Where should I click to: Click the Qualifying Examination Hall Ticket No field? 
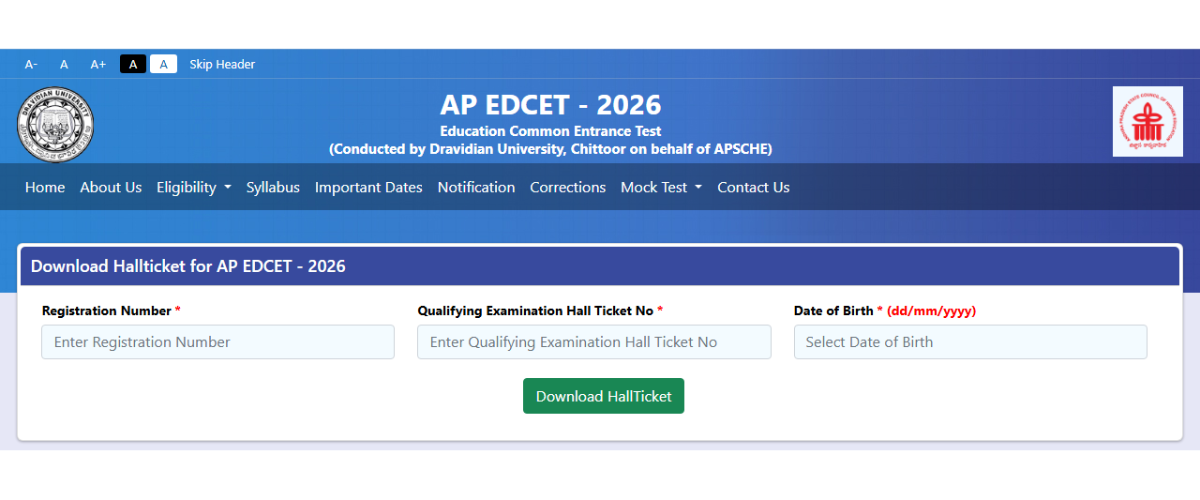(x=594, y=342)
